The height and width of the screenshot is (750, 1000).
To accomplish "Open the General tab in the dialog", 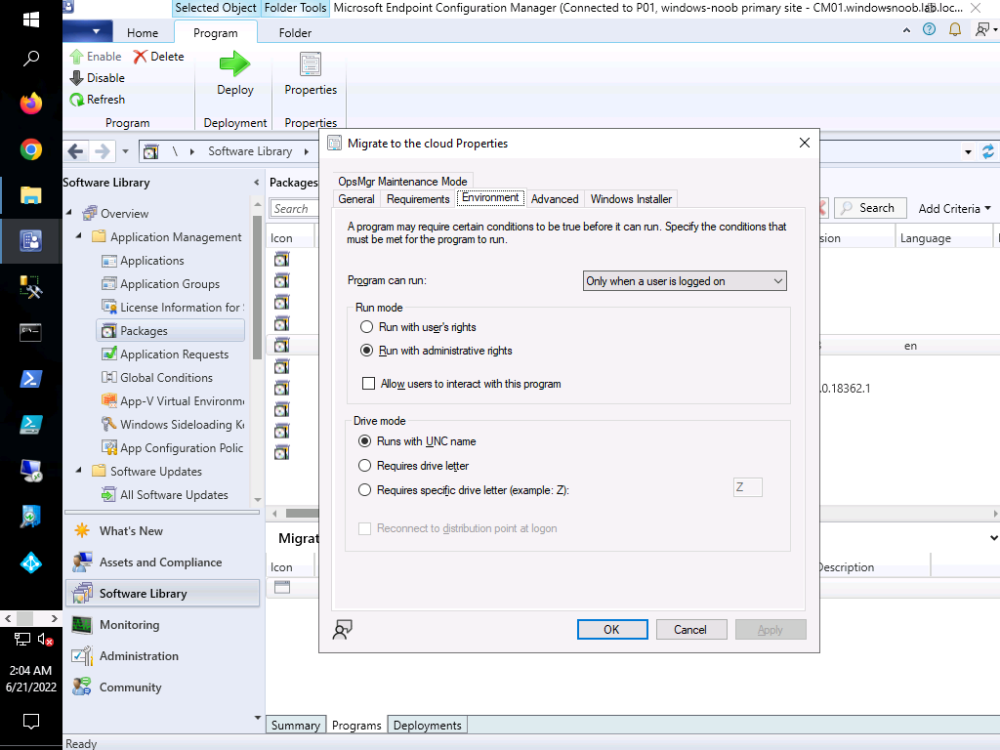I will 356,199.
